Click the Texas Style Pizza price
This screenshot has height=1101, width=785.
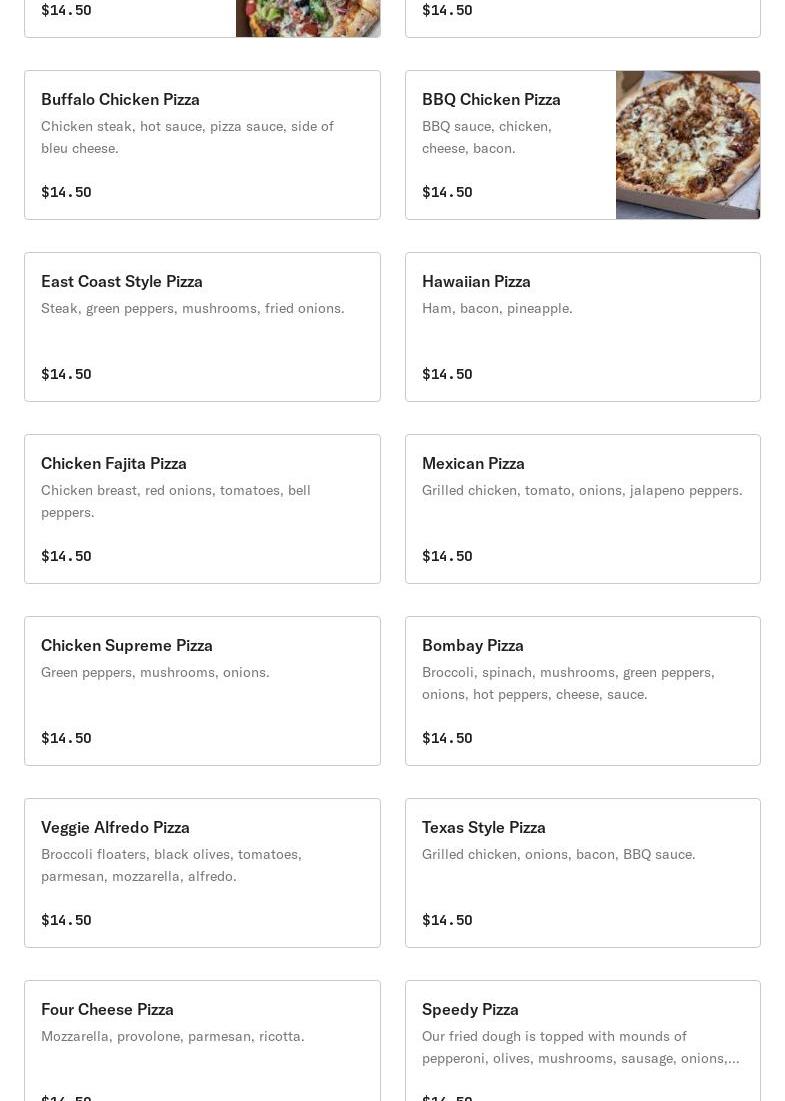pyautogui.click(x=447, y=920)
